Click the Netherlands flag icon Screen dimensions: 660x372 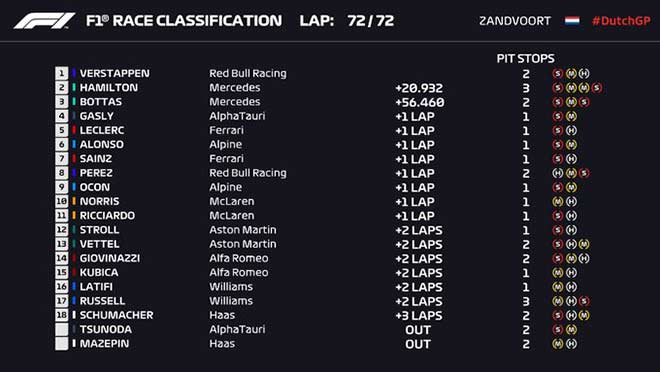(x=572, y=21)
